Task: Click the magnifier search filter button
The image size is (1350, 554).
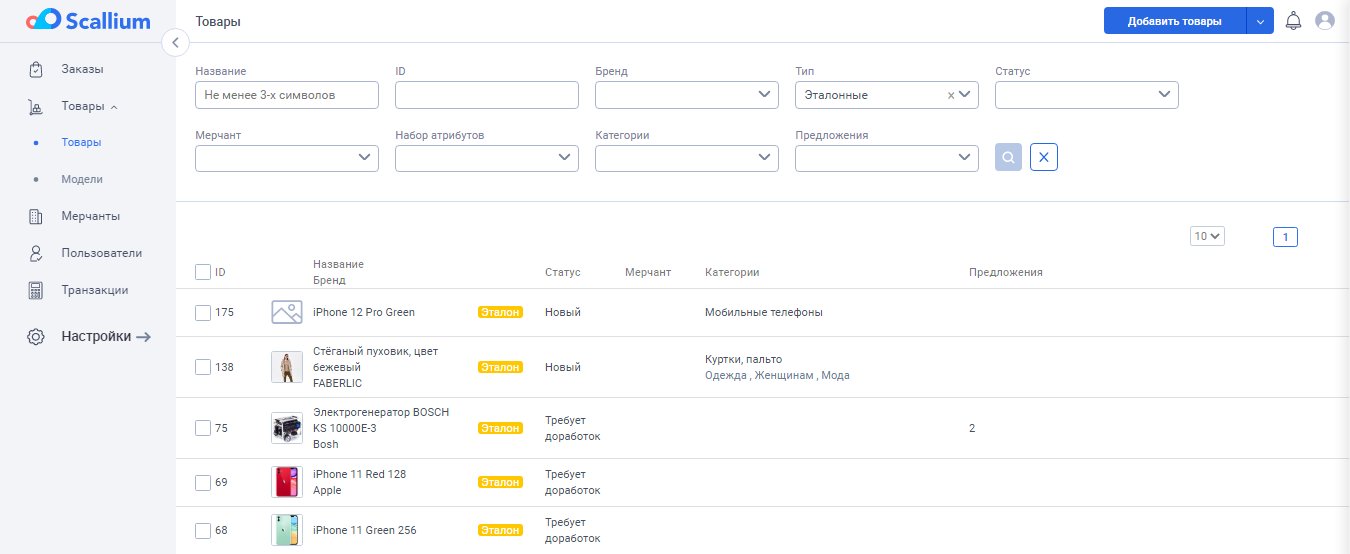Action: point(1008,157)
